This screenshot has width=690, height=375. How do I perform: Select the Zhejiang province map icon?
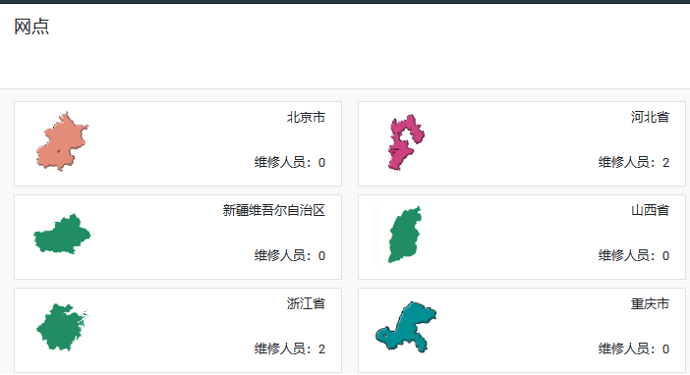point(62,327)
